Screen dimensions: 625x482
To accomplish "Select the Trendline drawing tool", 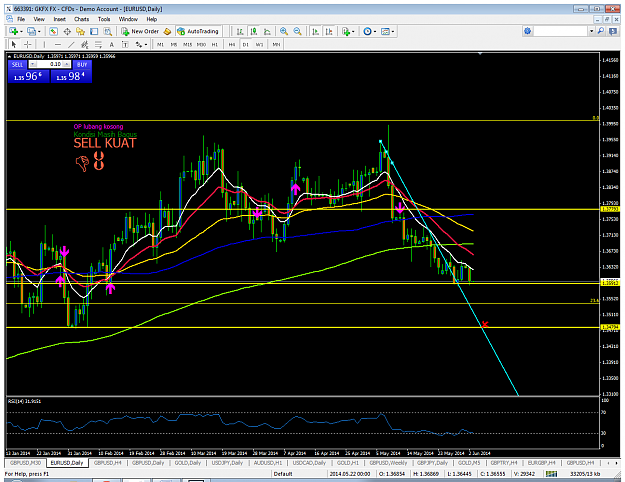I will tap(71, 44).
